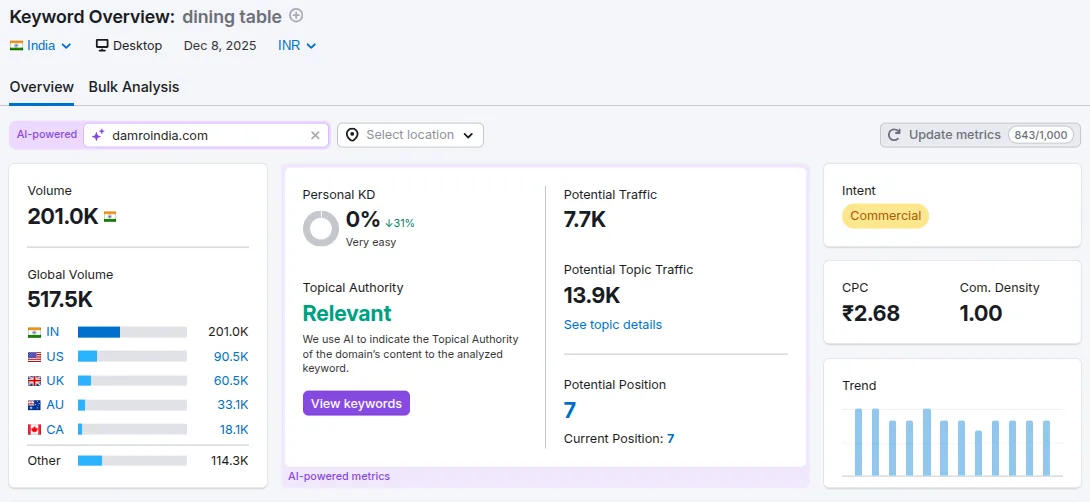Image resolution: width=1090 pixels, height=502 pixels.
Task: Click the AI sparkle icon in domain field
Action: [x=98, y=135]
